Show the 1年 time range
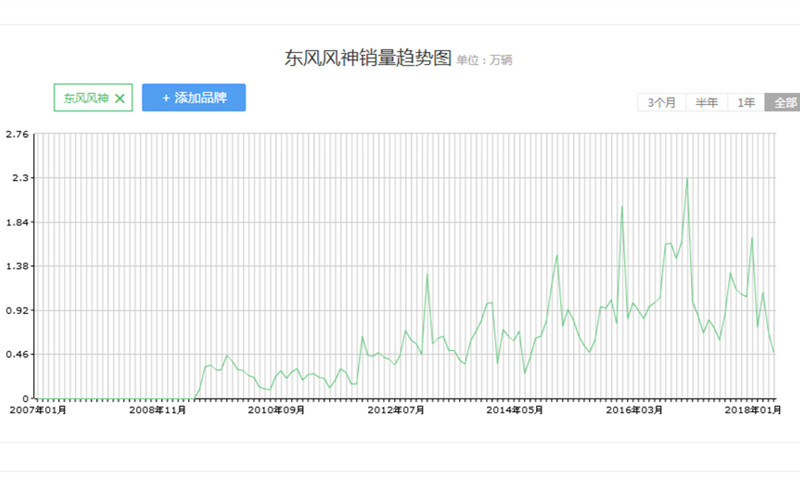Image resolution: width=800 pixels, height=480 pixels. (x=746, y=102)
